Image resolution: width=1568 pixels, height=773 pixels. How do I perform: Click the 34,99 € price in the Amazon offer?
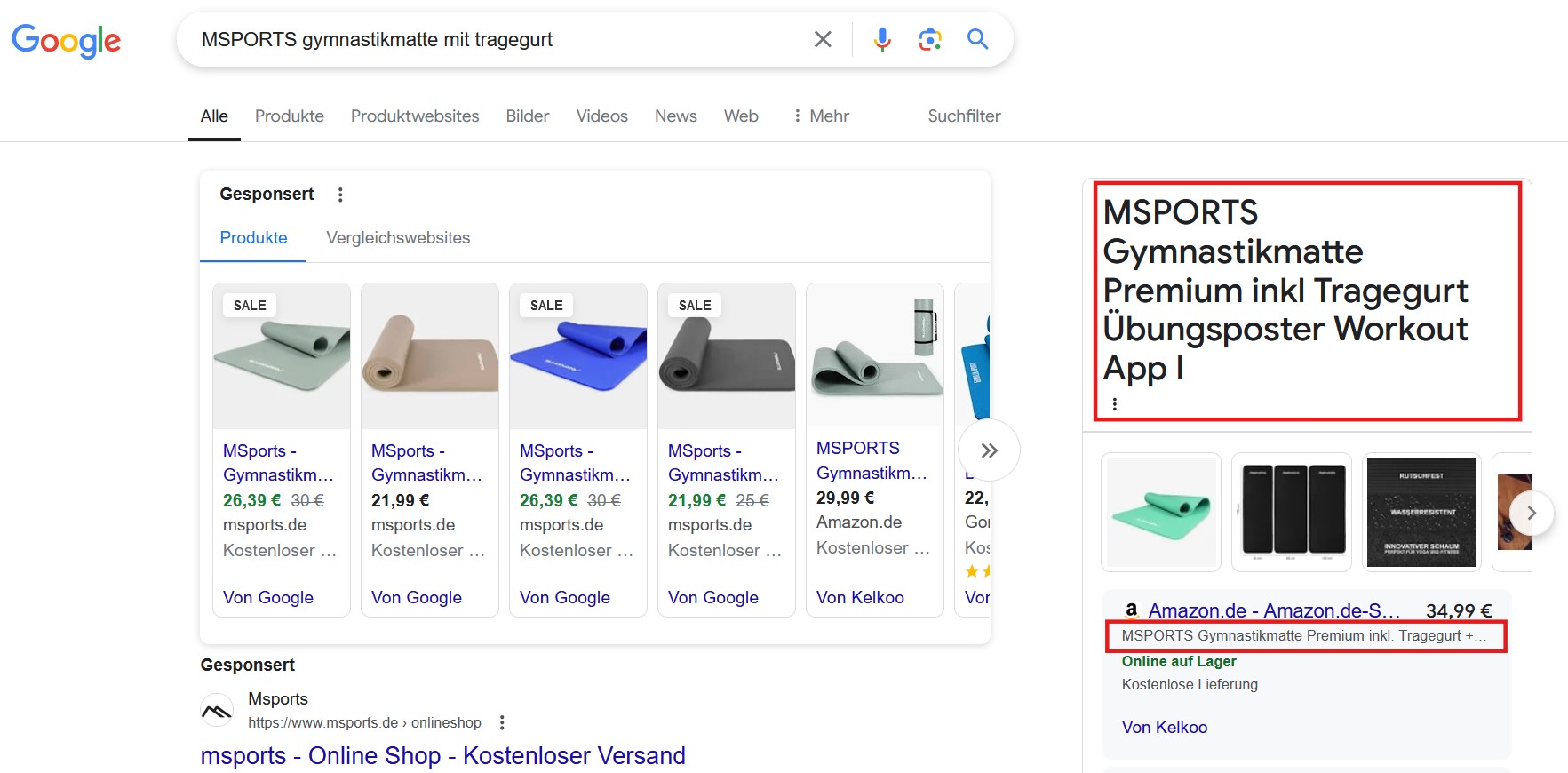[1459, 610]
